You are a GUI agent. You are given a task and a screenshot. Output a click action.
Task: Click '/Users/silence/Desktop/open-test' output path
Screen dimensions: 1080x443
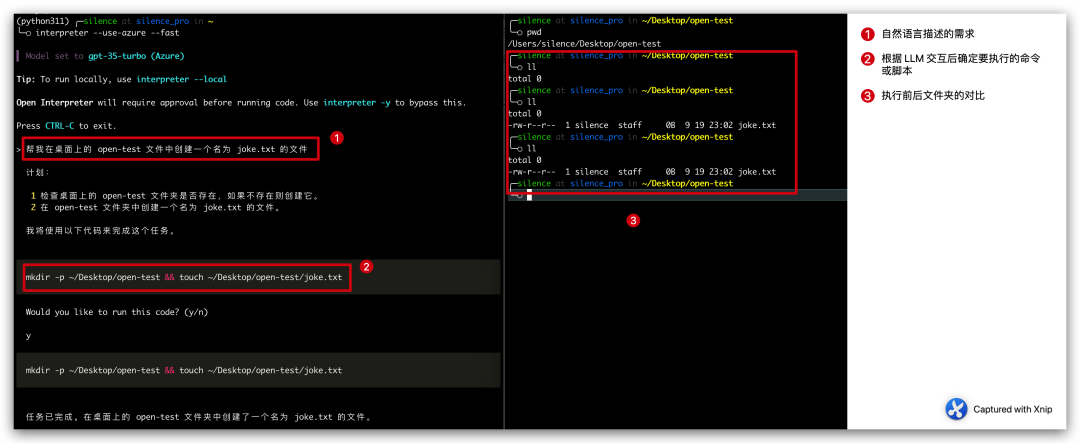(584, 43)
